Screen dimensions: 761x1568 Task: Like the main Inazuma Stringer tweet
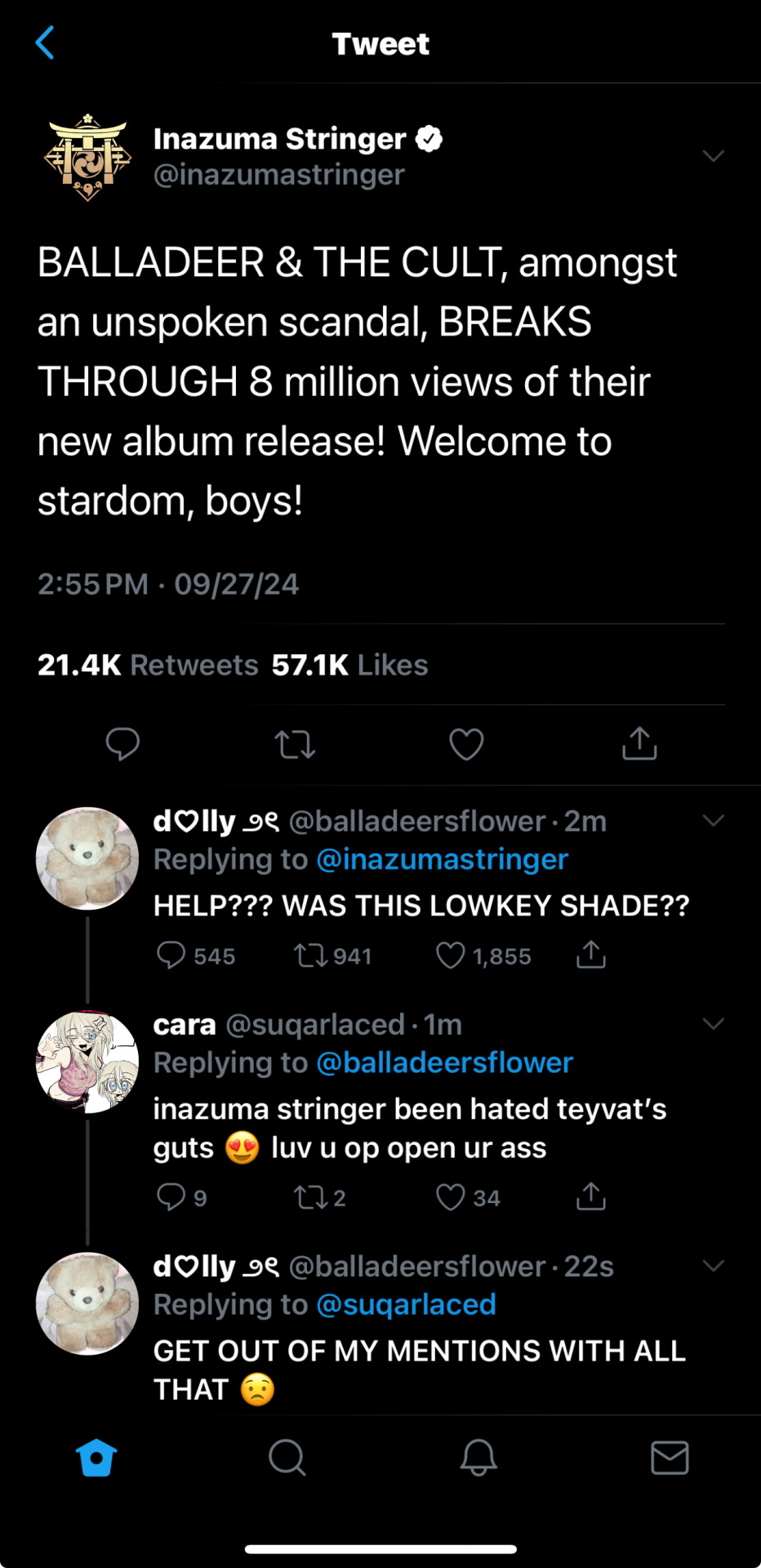pyautogui.click(x=466, y=744)
